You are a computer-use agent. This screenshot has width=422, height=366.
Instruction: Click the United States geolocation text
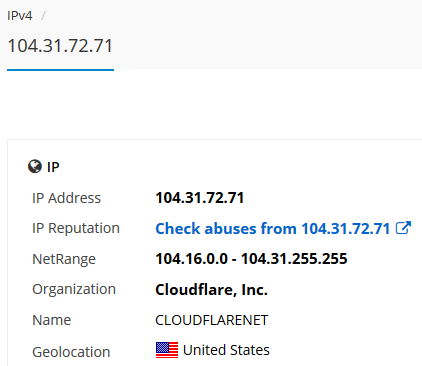(226, 350)
